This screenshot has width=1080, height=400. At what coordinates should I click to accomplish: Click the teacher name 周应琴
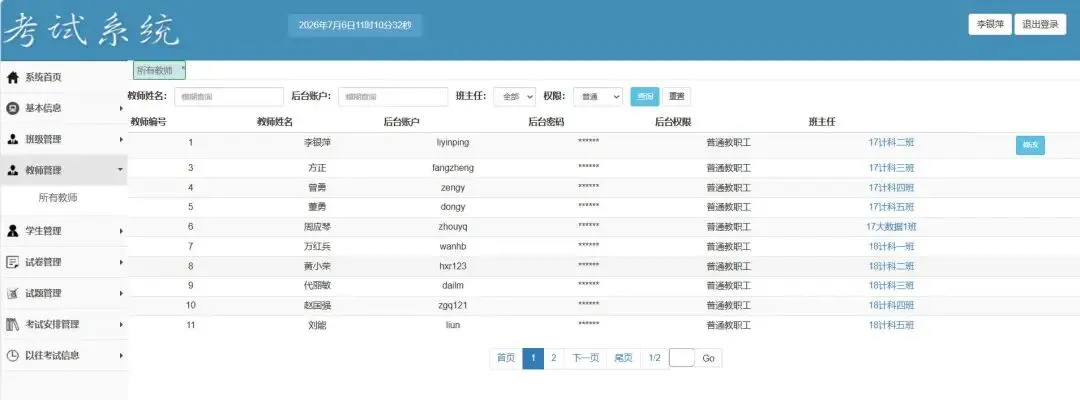coord(318,227)
